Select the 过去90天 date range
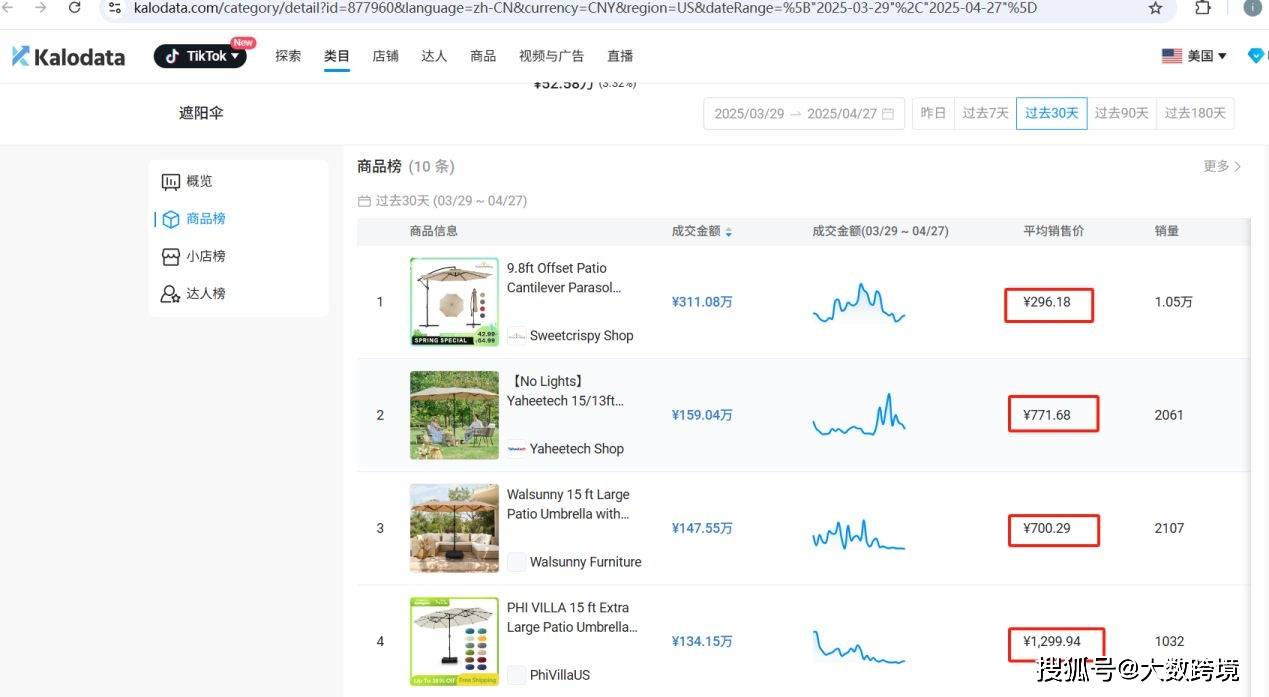The image size is (1269, 697). [x=1121, y=113]
